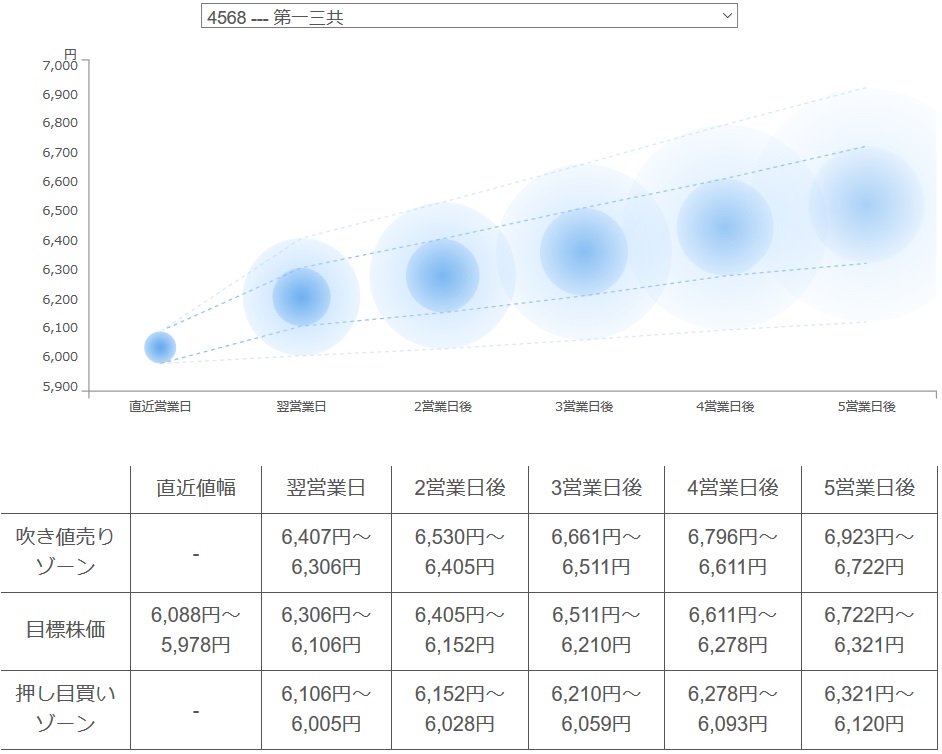Click the 3営業日後 bubble on the chart
This screenshot has width=942, height=754.
584,252
